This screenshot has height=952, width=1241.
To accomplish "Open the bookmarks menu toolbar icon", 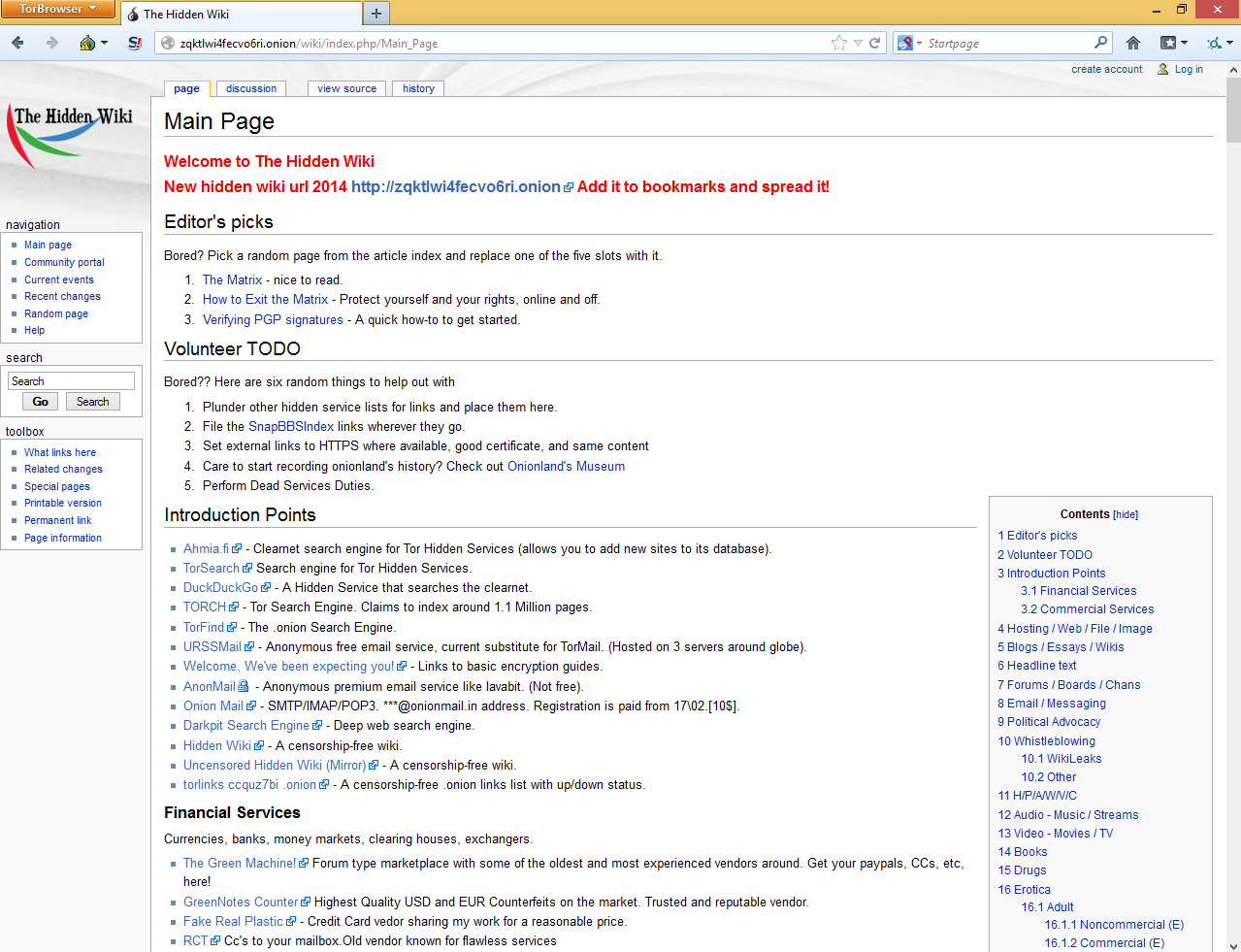I will pos(1174,43).
